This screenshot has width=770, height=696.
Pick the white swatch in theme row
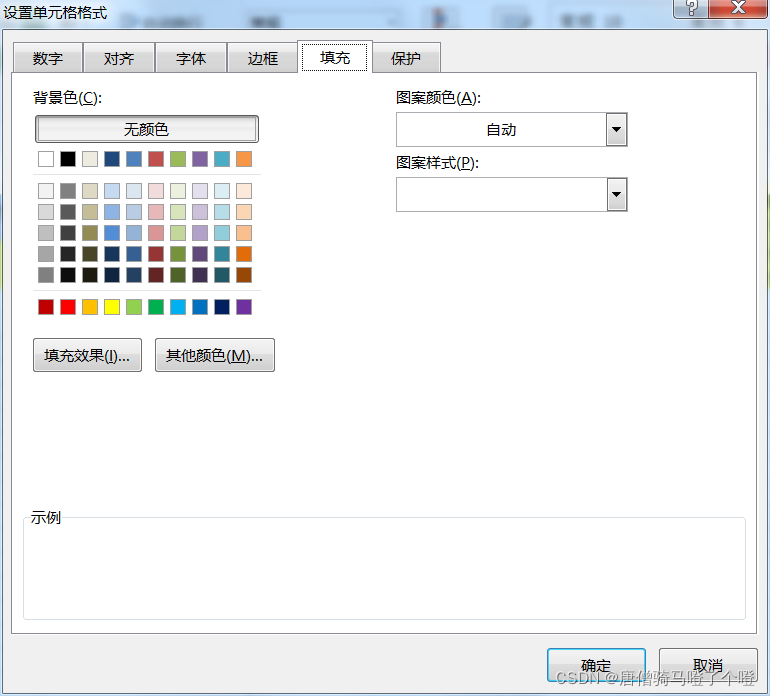coord(46,159)
